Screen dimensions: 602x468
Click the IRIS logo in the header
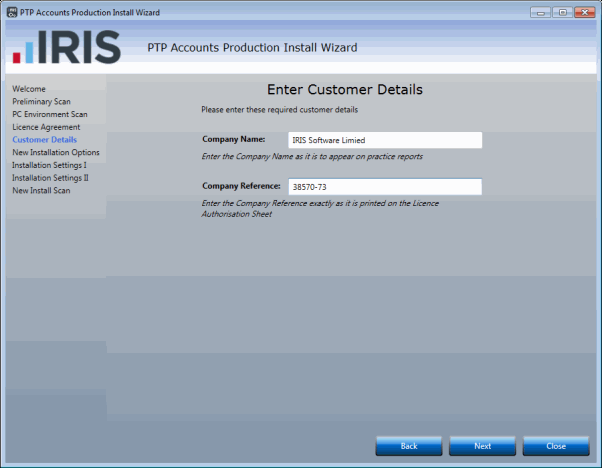[x=67, y=47]
